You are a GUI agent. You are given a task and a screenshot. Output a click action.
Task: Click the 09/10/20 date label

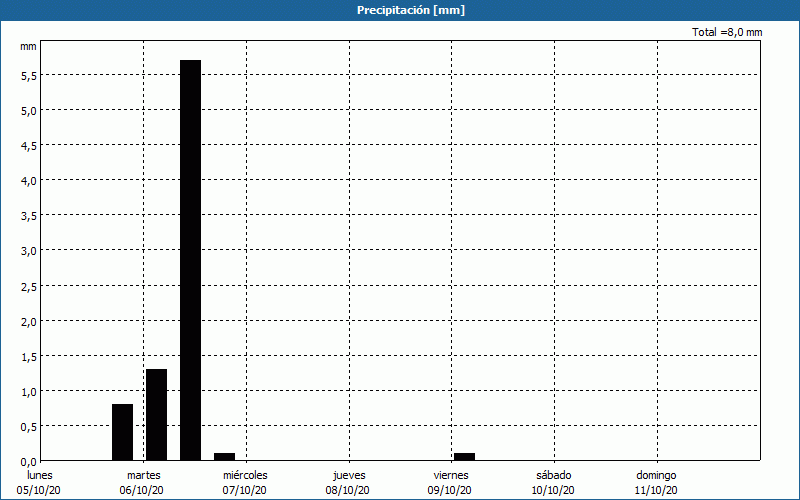[450, 490]
